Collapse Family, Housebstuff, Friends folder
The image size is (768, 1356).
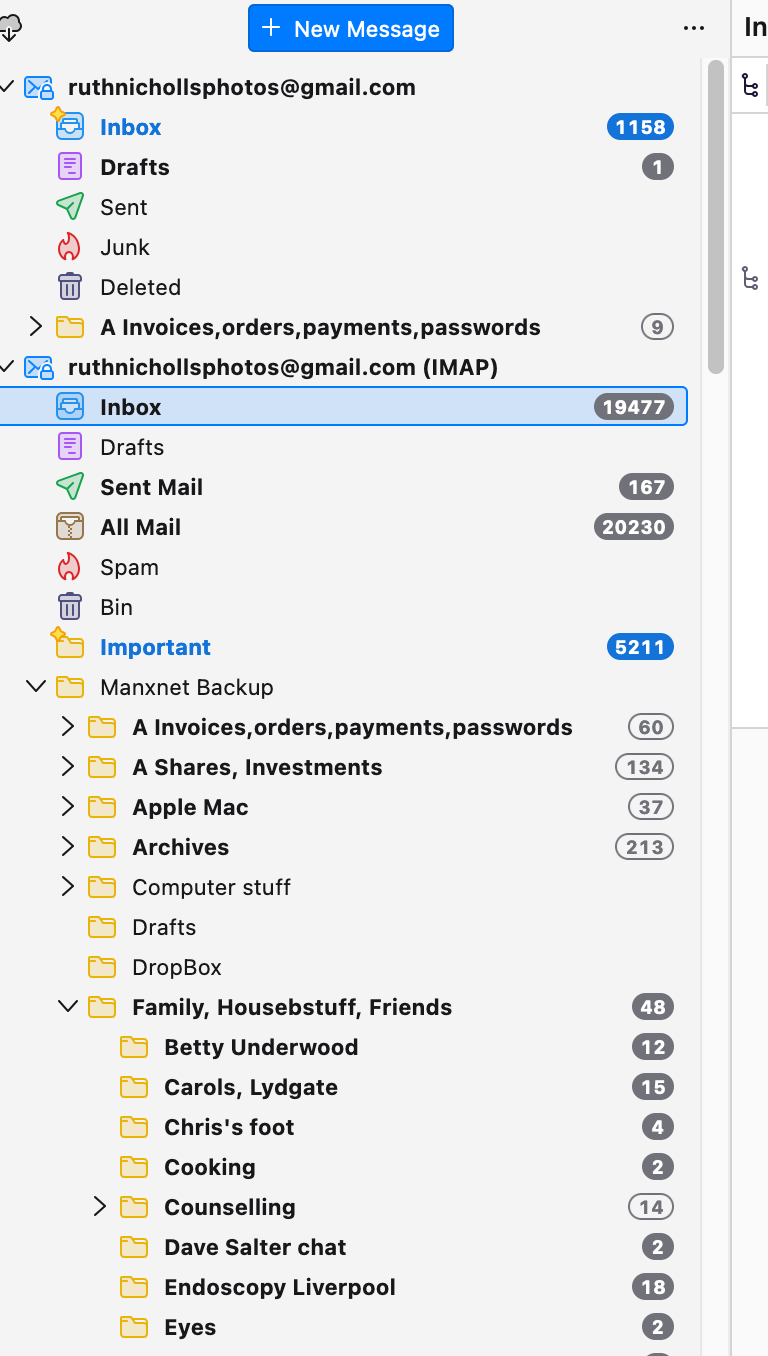pyautogui.click(x=68, y=1007)
